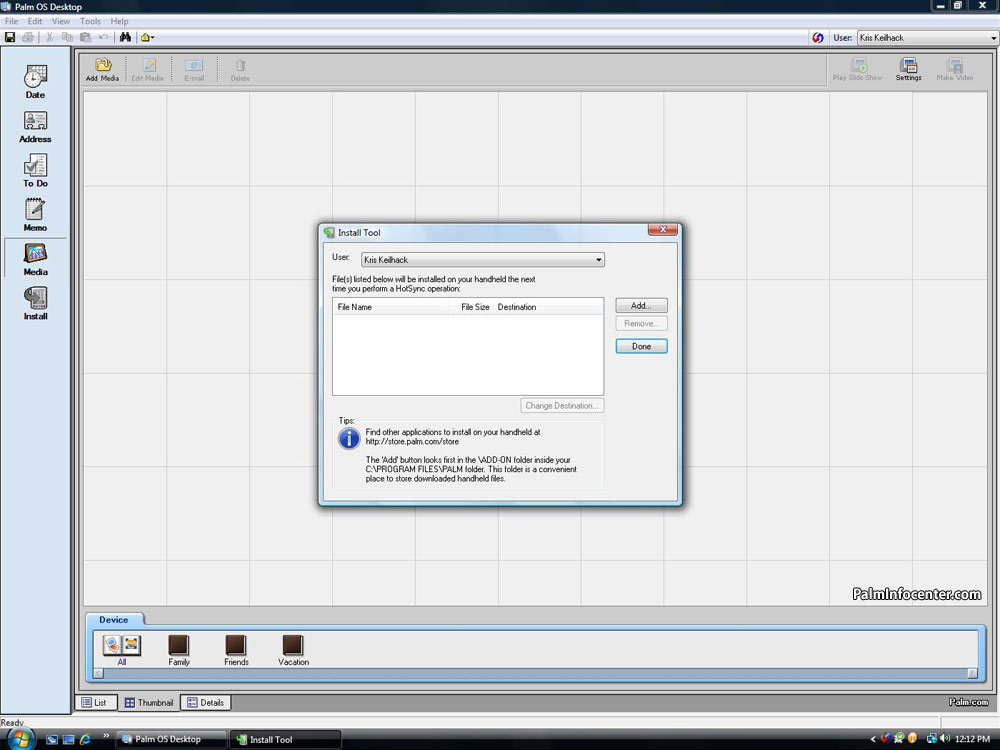Sort by File Name column header
1000x750 pixels.
coord(390,307)
